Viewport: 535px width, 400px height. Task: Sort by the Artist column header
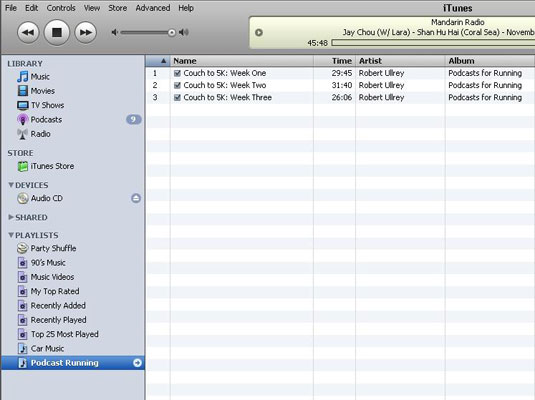tap(400, 61)
